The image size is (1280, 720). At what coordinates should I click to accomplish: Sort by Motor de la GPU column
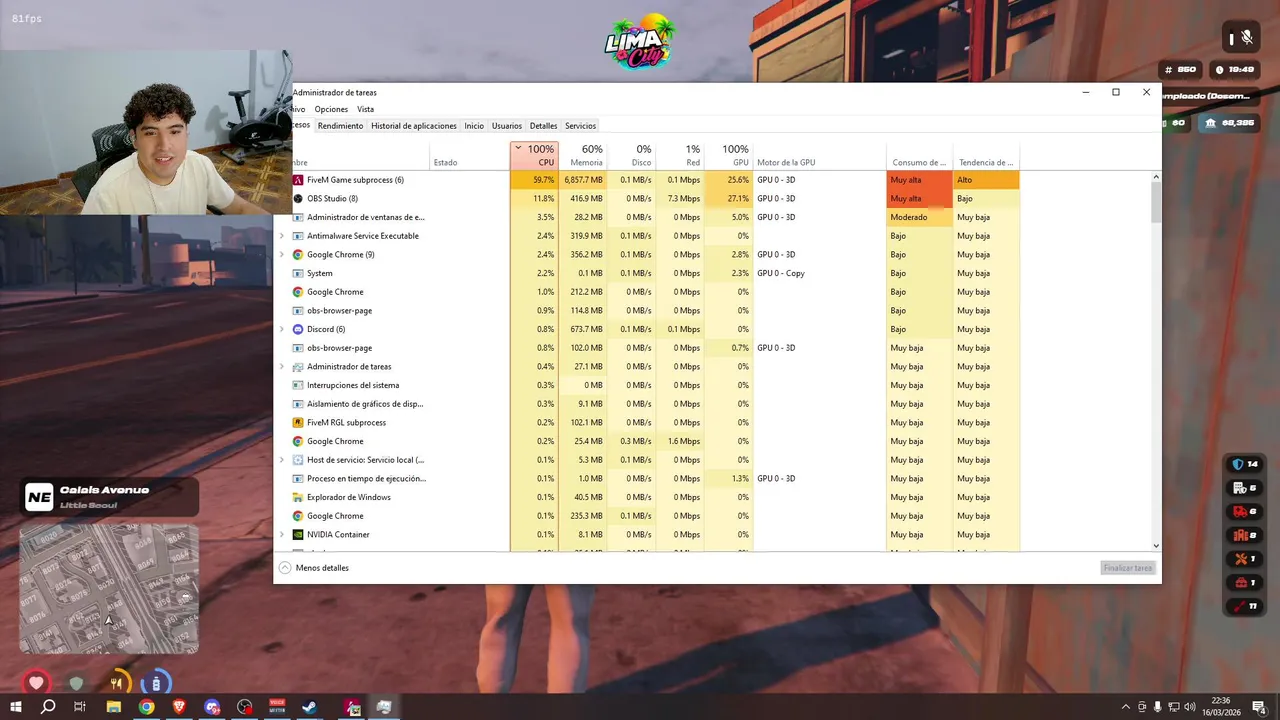819,155
